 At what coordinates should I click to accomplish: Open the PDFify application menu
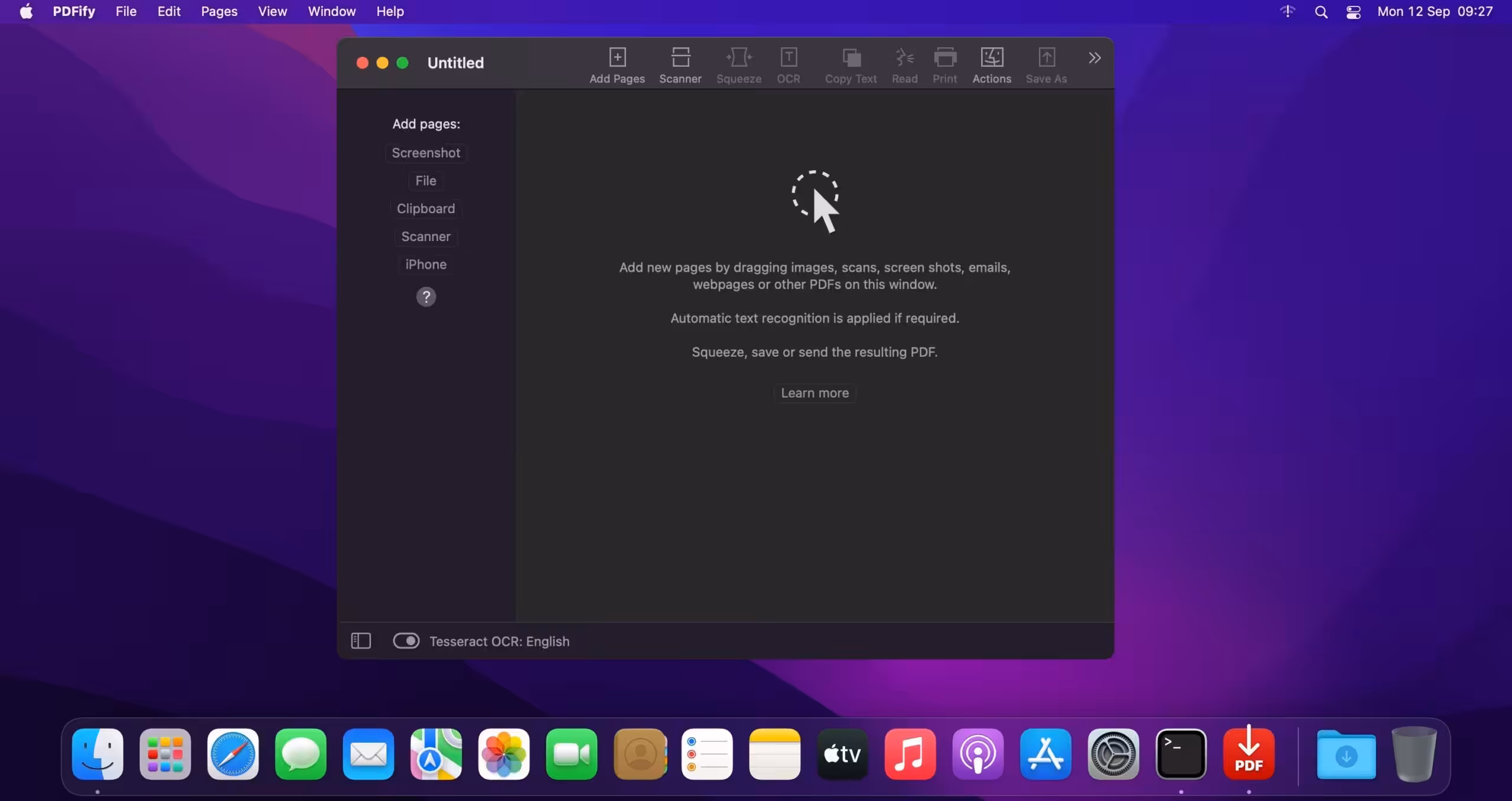[x=74, y=11]
